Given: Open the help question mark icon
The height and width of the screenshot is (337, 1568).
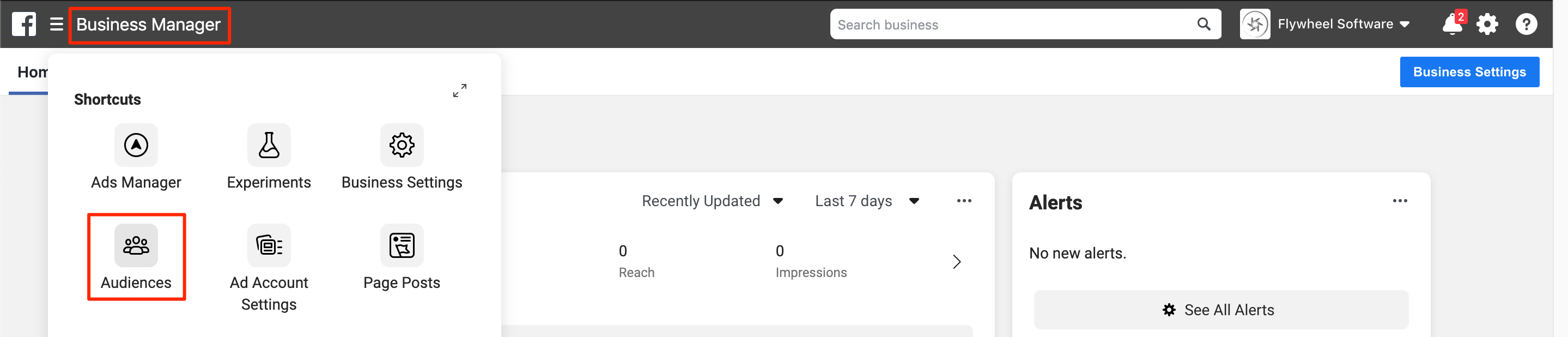Looking at the screenshot, I should click(1526, 25).
